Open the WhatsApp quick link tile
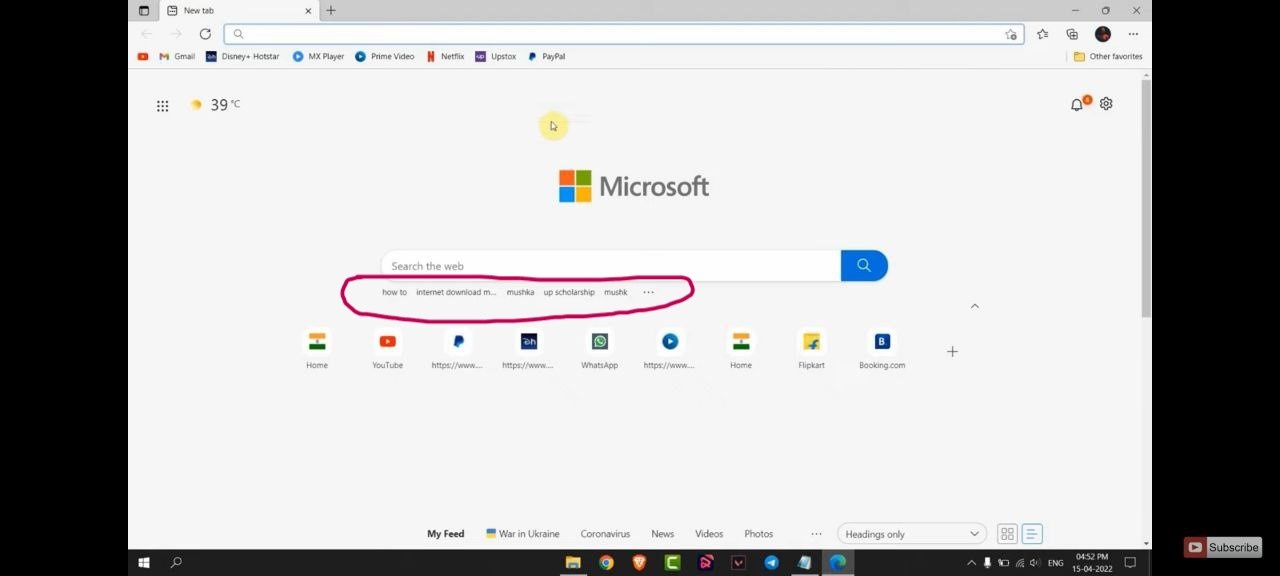The height and width of the screenshot is (576, 1280). (600, 351)
